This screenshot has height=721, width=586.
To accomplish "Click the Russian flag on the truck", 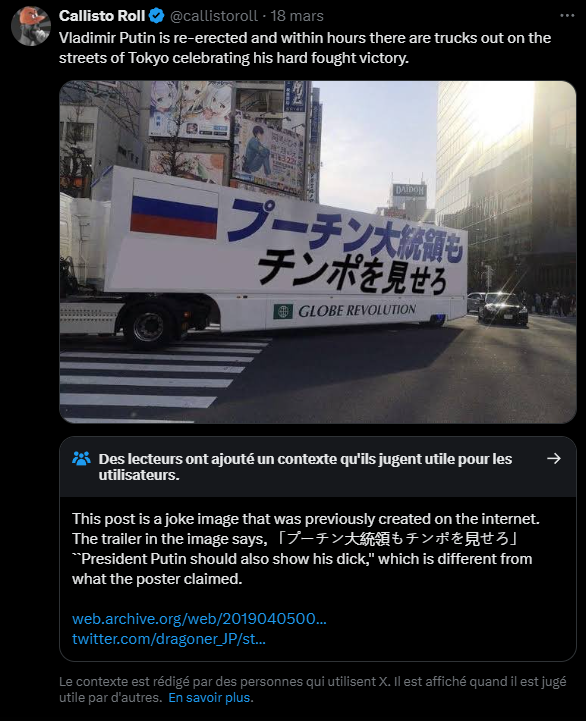I will click(174, 211).
